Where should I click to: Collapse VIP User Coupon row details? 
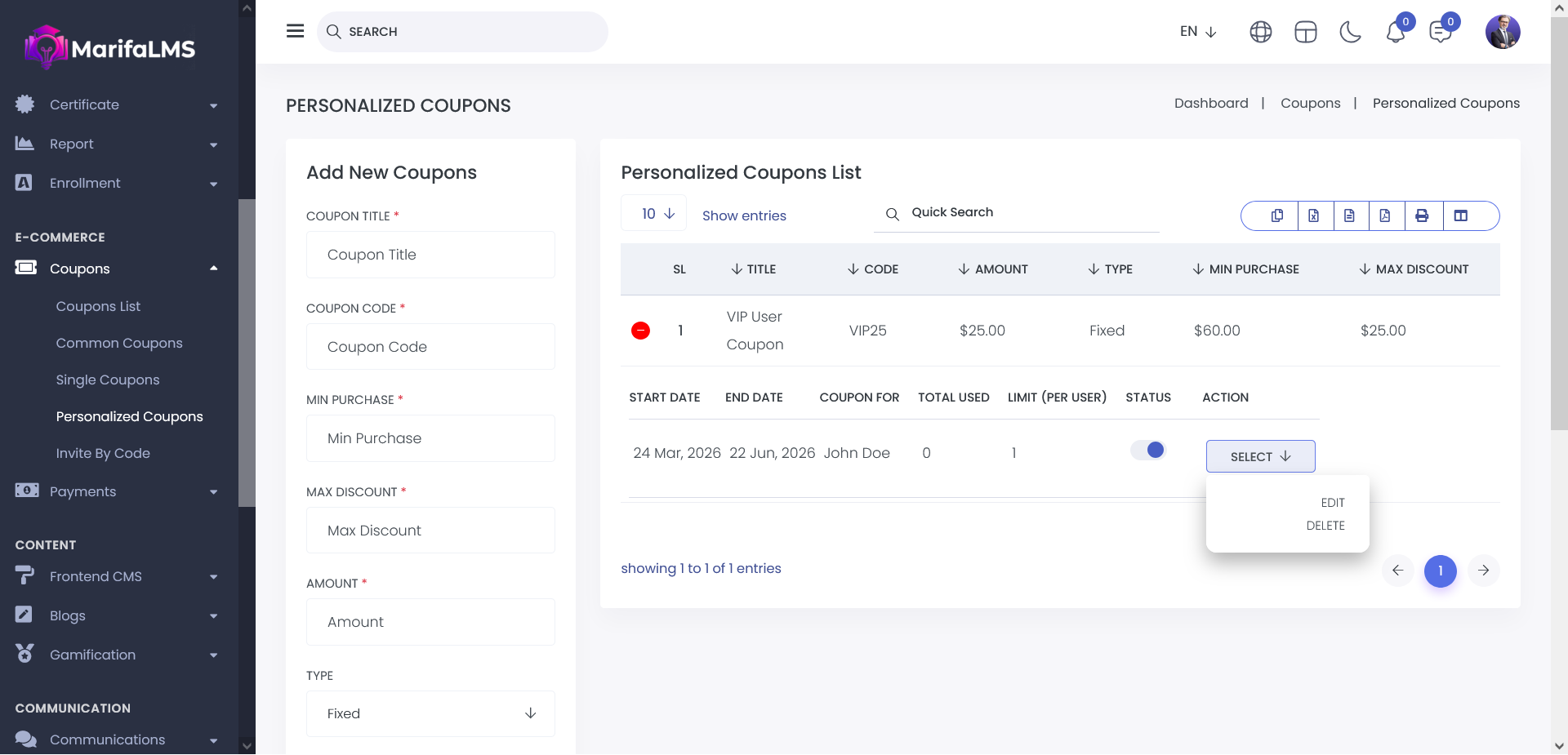point(641,331)
